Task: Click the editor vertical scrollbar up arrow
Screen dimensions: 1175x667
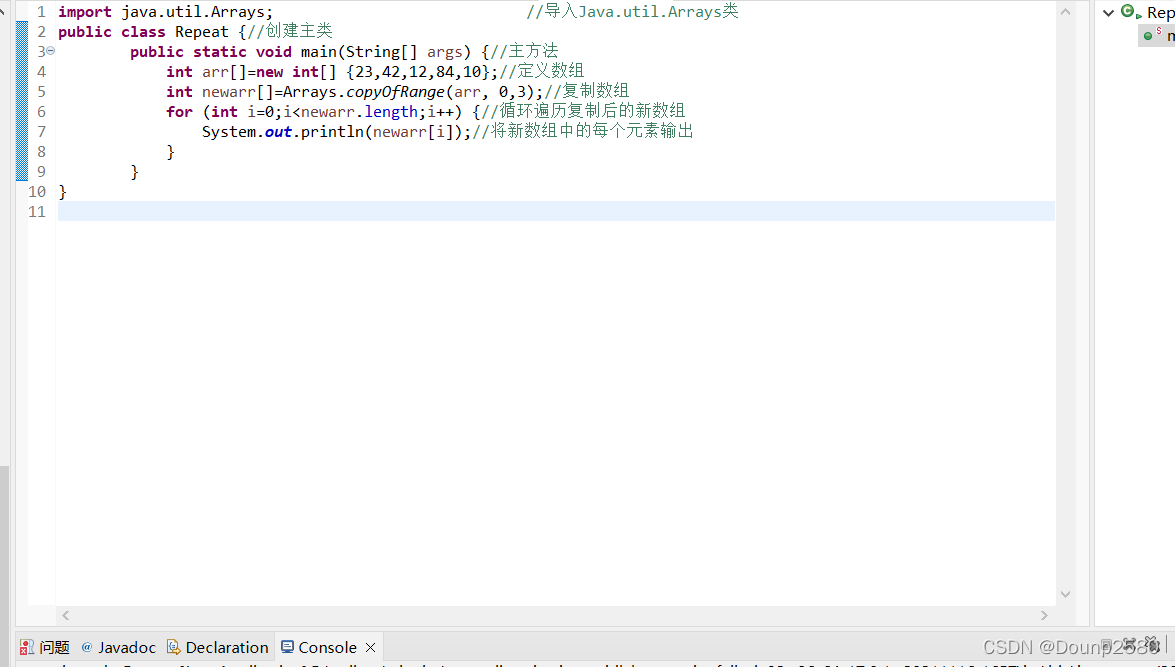Action: (1065, 11)
